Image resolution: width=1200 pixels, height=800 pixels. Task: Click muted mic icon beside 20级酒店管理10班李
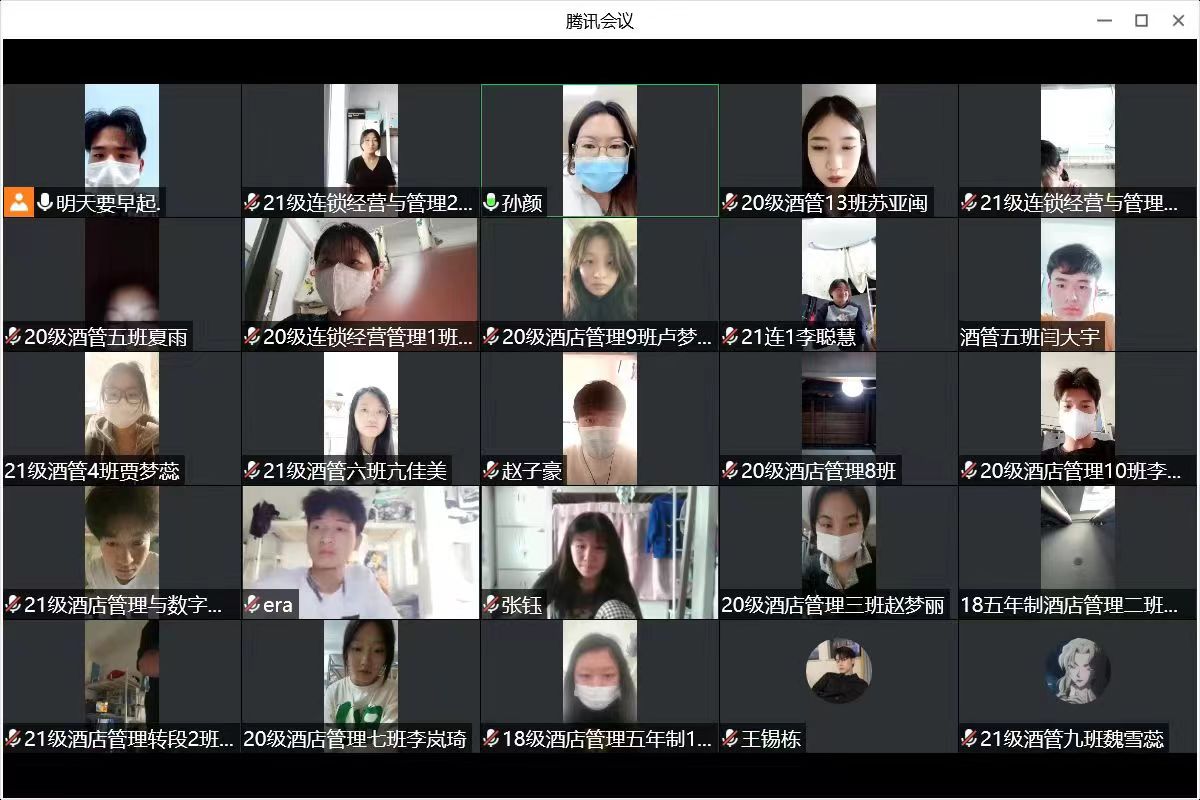coord(969,471)
